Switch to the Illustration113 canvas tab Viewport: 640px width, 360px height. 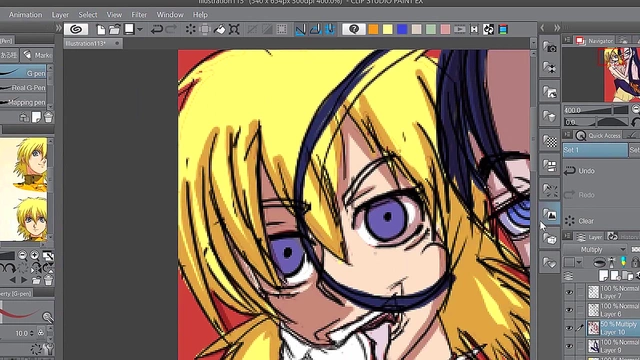[x=93, y=43]
